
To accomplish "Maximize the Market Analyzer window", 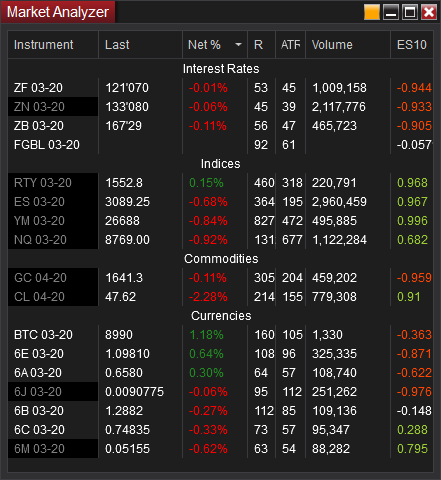I will click(410, 12).
